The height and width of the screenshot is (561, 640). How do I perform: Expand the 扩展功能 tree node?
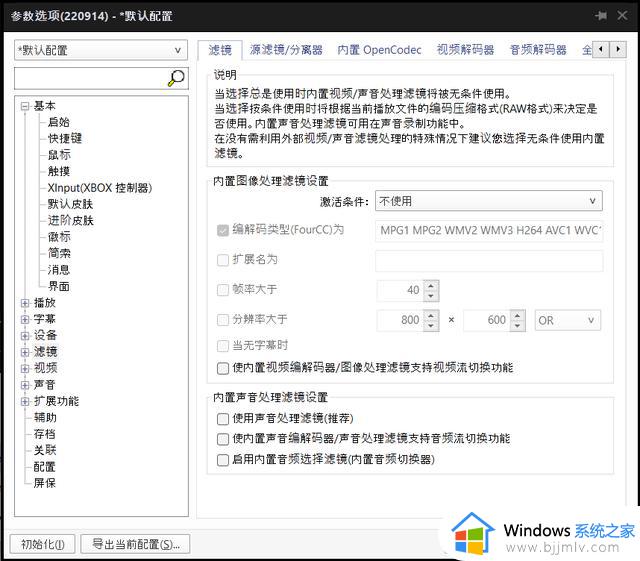click(25, 401)
